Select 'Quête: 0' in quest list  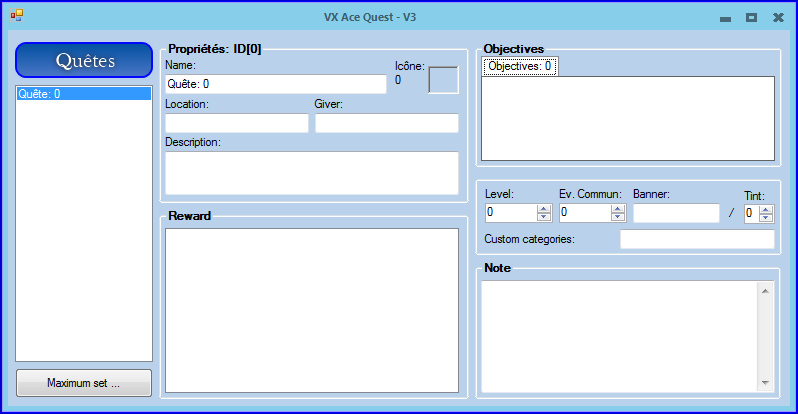click(84, 94)
